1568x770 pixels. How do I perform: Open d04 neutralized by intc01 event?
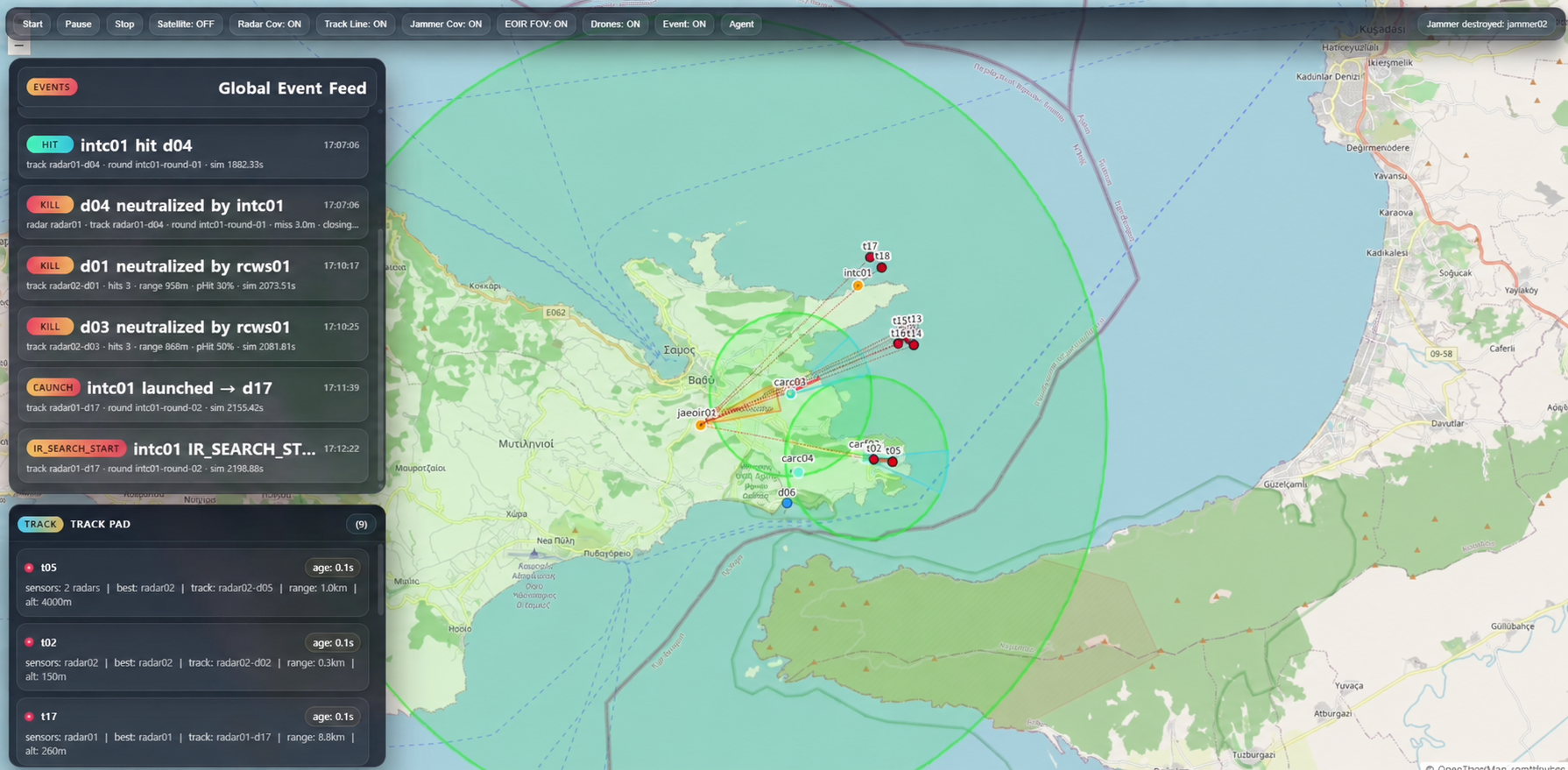193,213
